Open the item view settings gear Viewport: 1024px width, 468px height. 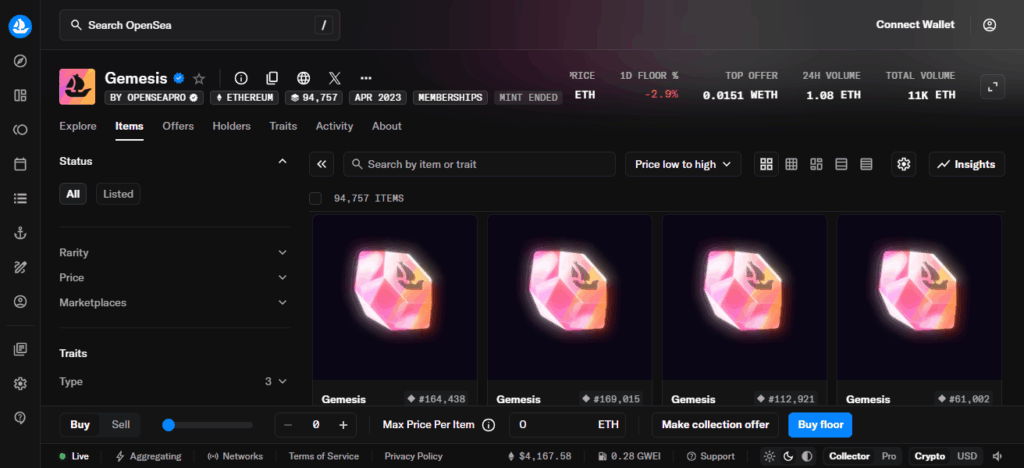tap(904, 164)
